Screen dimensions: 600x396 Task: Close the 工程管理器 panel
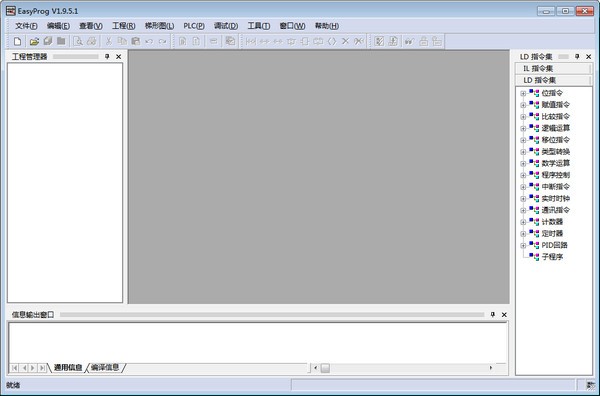tap(119, 57)
